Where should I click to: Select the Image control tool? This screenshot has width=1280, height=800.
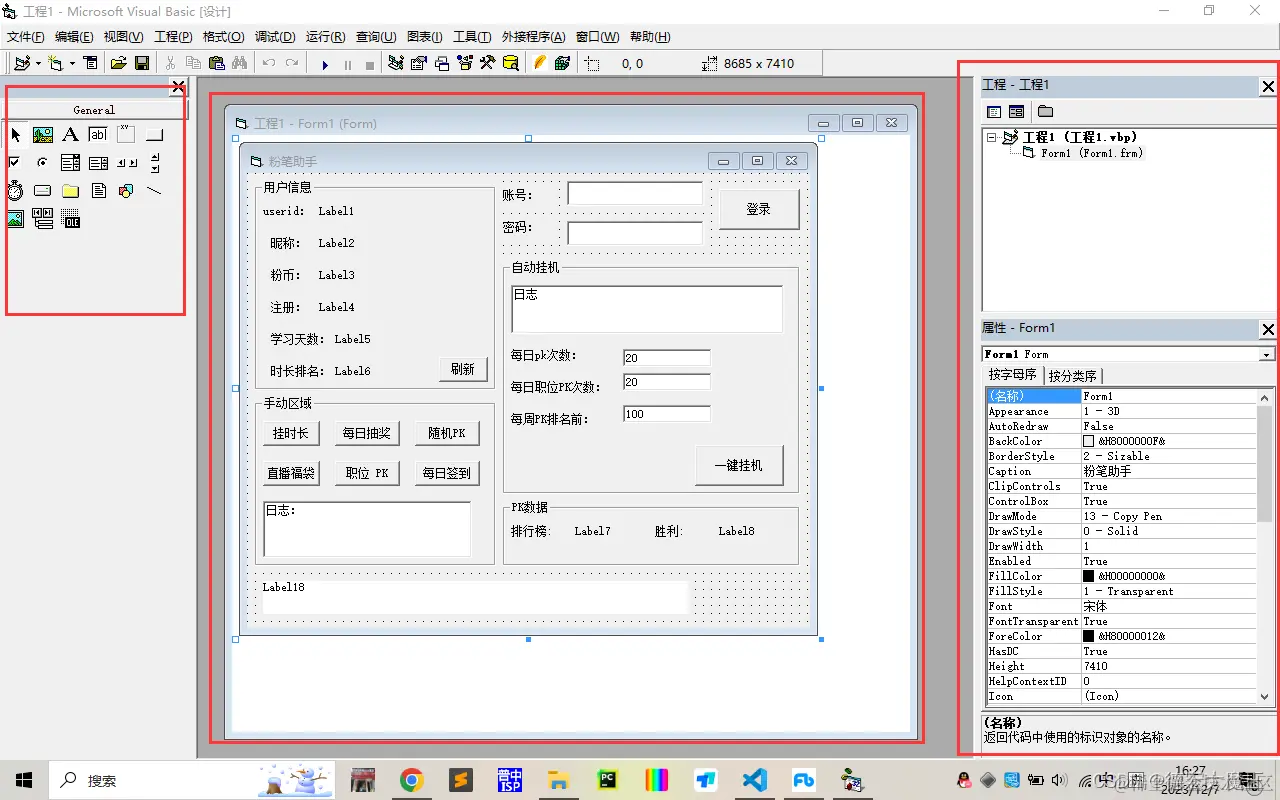point(15,219)
